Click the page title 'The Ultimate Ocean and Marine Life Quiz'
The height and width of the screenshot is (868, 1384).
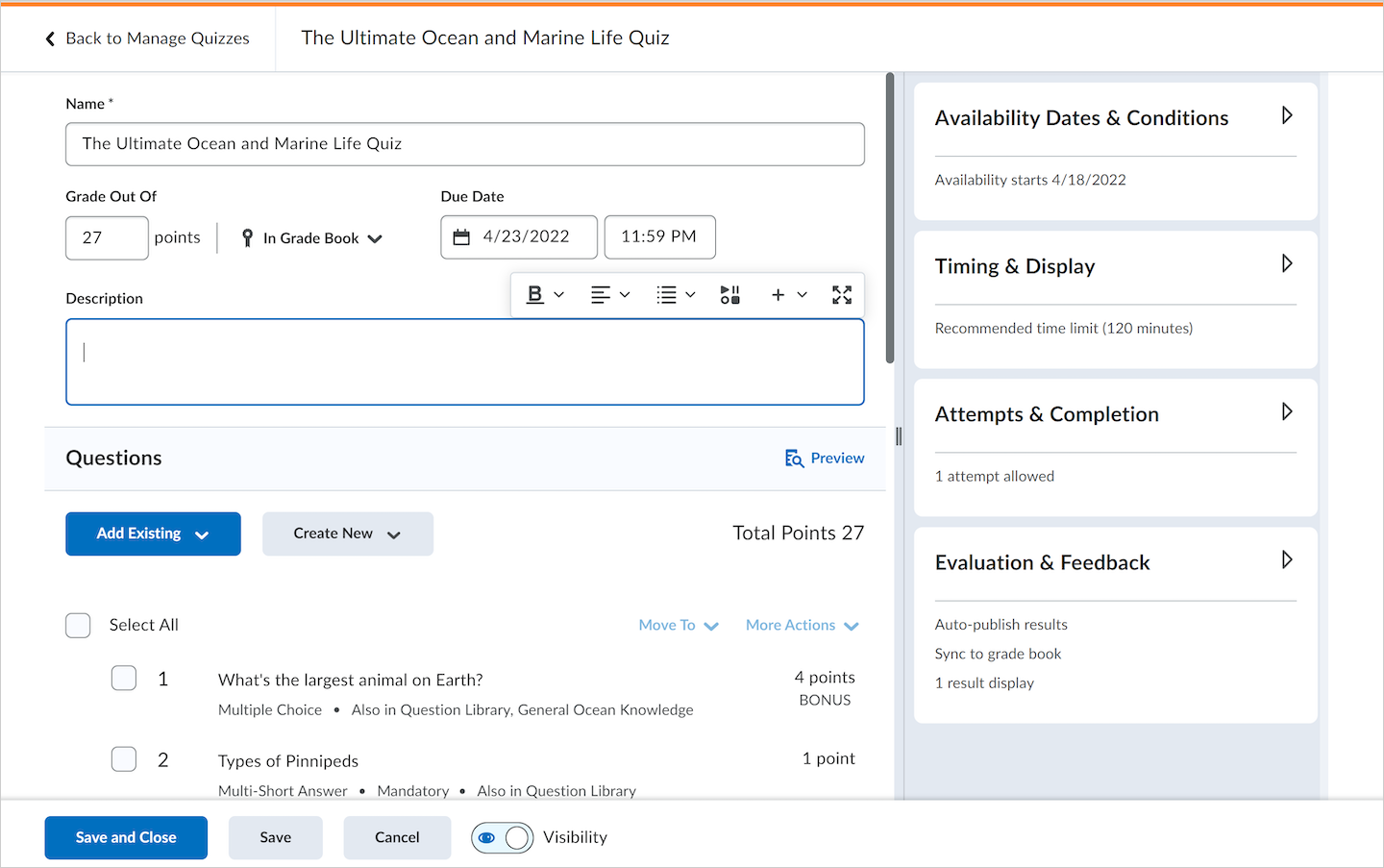point(485,38)
